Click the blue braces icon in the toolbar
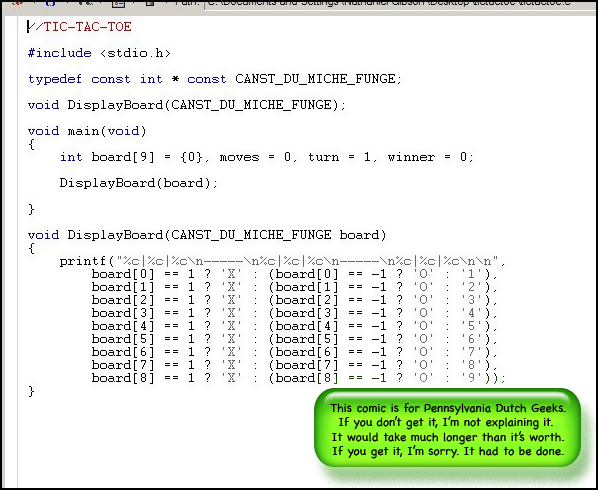This screenshot has height=490, width=598. click(x=50, y=2)
